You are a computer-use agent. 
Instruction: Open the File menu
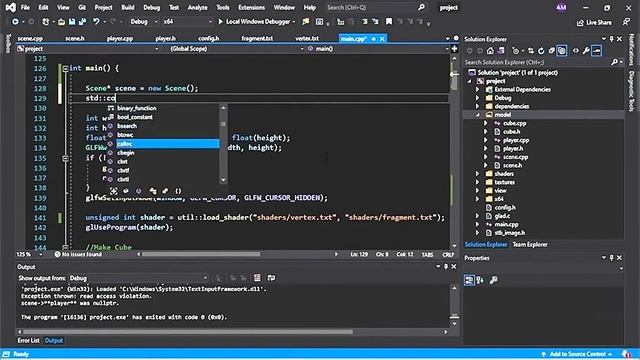coord(25,7)
